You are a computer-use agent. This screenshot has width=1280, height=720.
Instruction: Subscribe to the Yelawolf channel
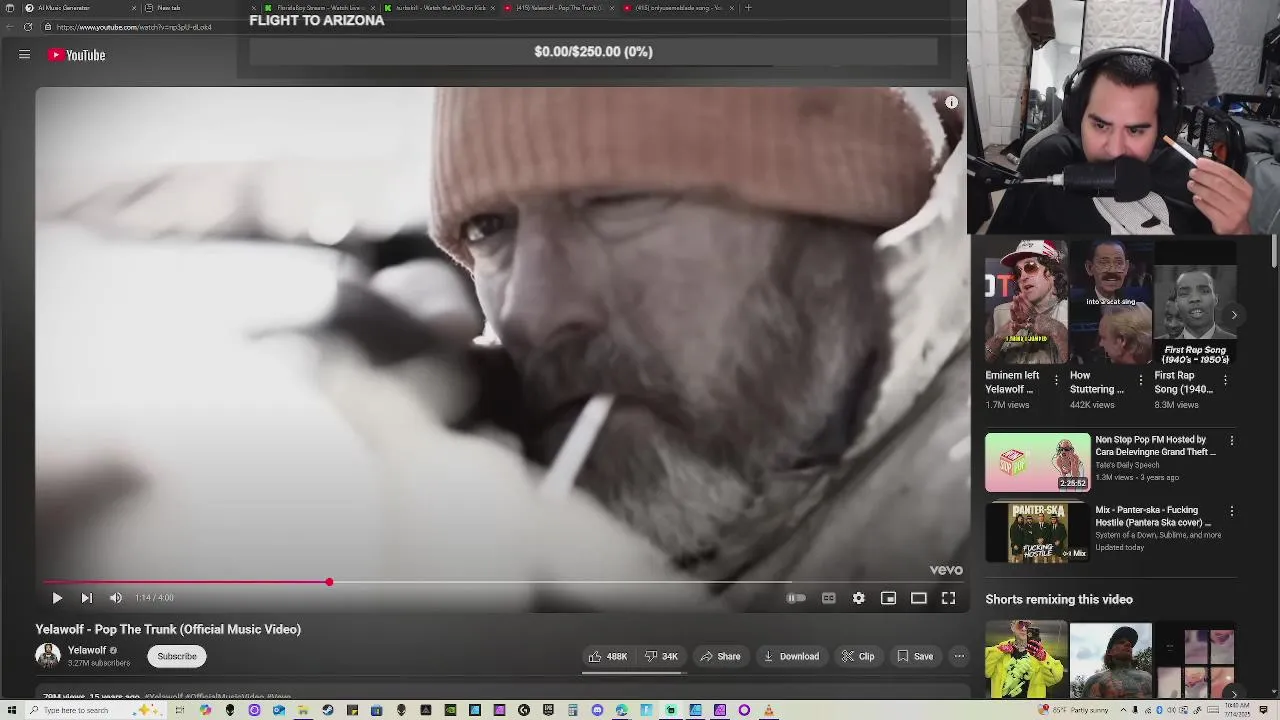coord(177,656)
